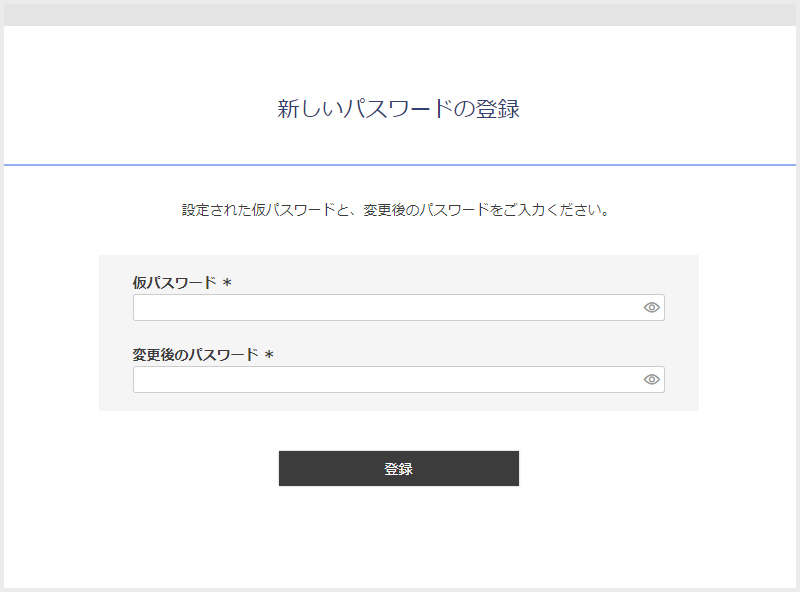This screenshot has height=592, width=800.
Task: Focus the temporary password entry field
Action: 380,307
